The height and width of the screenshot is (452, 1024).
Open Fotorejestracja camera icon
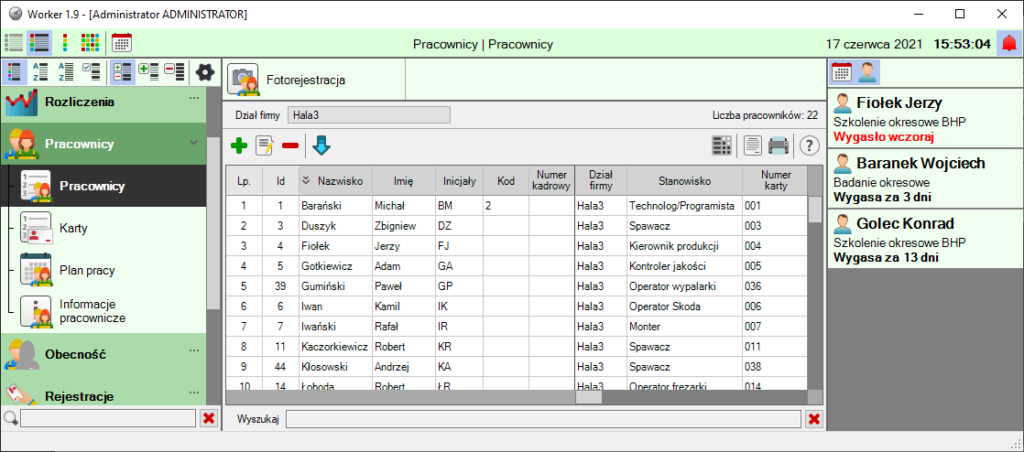[243, 80]
